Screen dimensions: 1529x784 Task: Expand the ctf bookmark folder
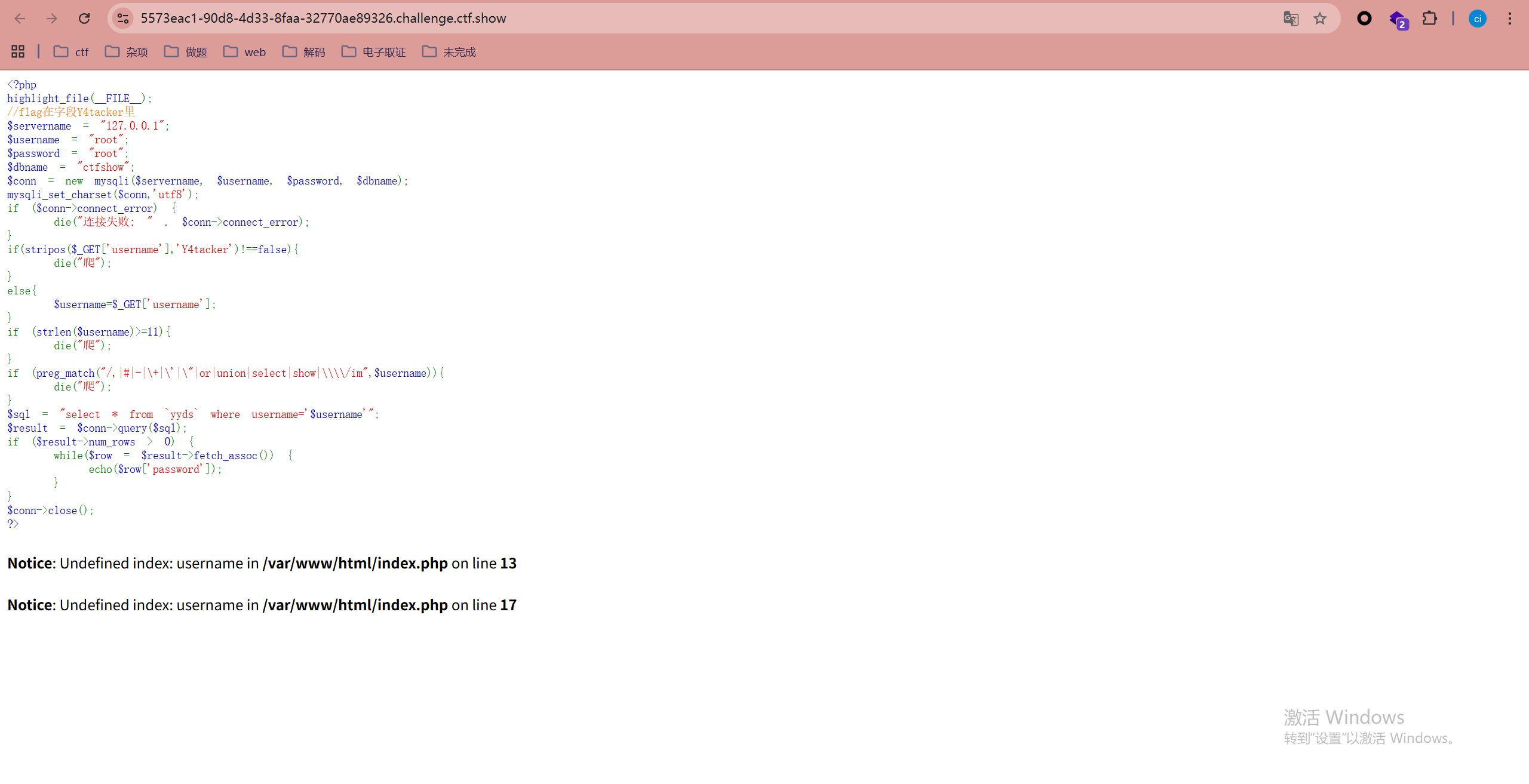(x=71, y=52)
